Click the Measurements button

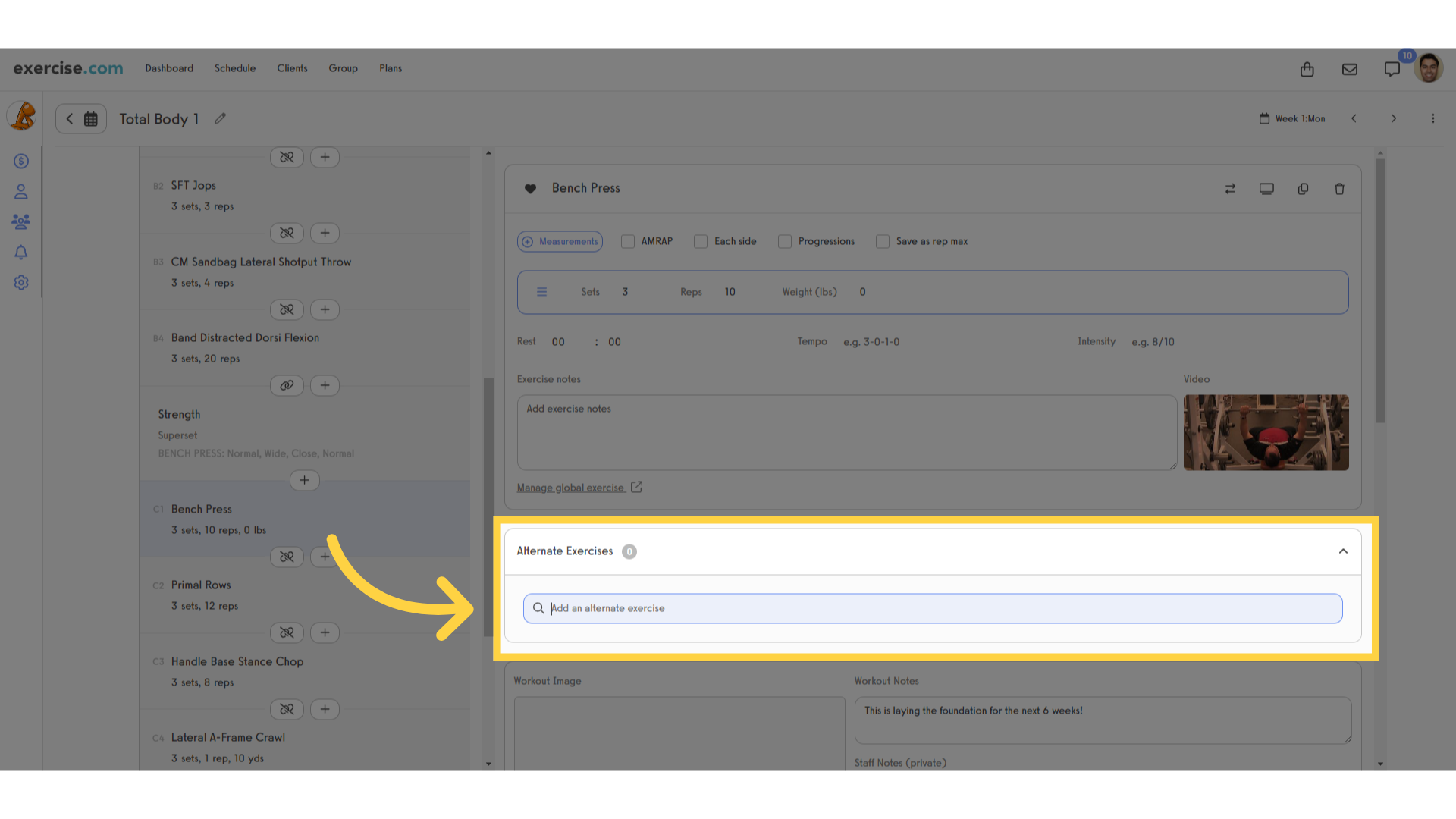560,241
